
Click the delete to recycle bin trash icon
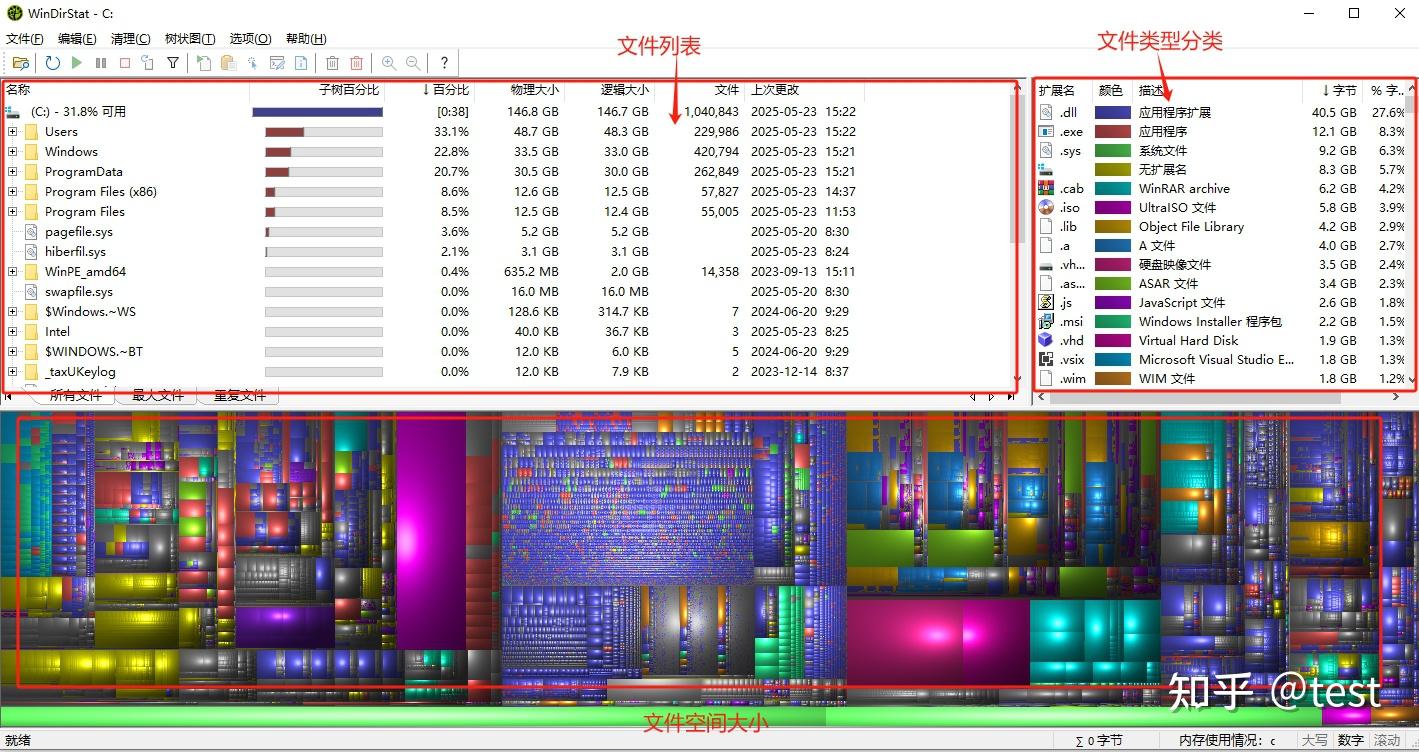pos(333,62)
